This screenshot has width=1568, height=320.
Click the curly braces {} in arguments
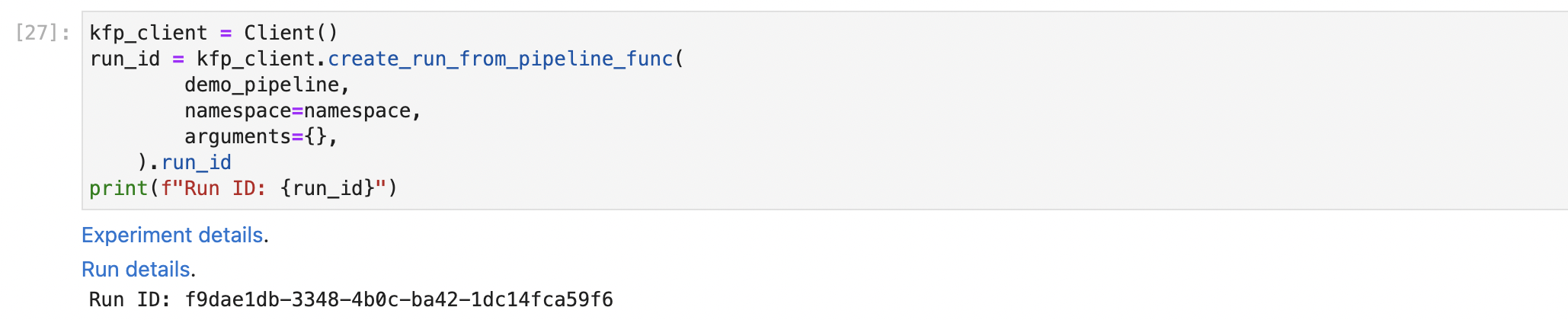pos(315,136)
